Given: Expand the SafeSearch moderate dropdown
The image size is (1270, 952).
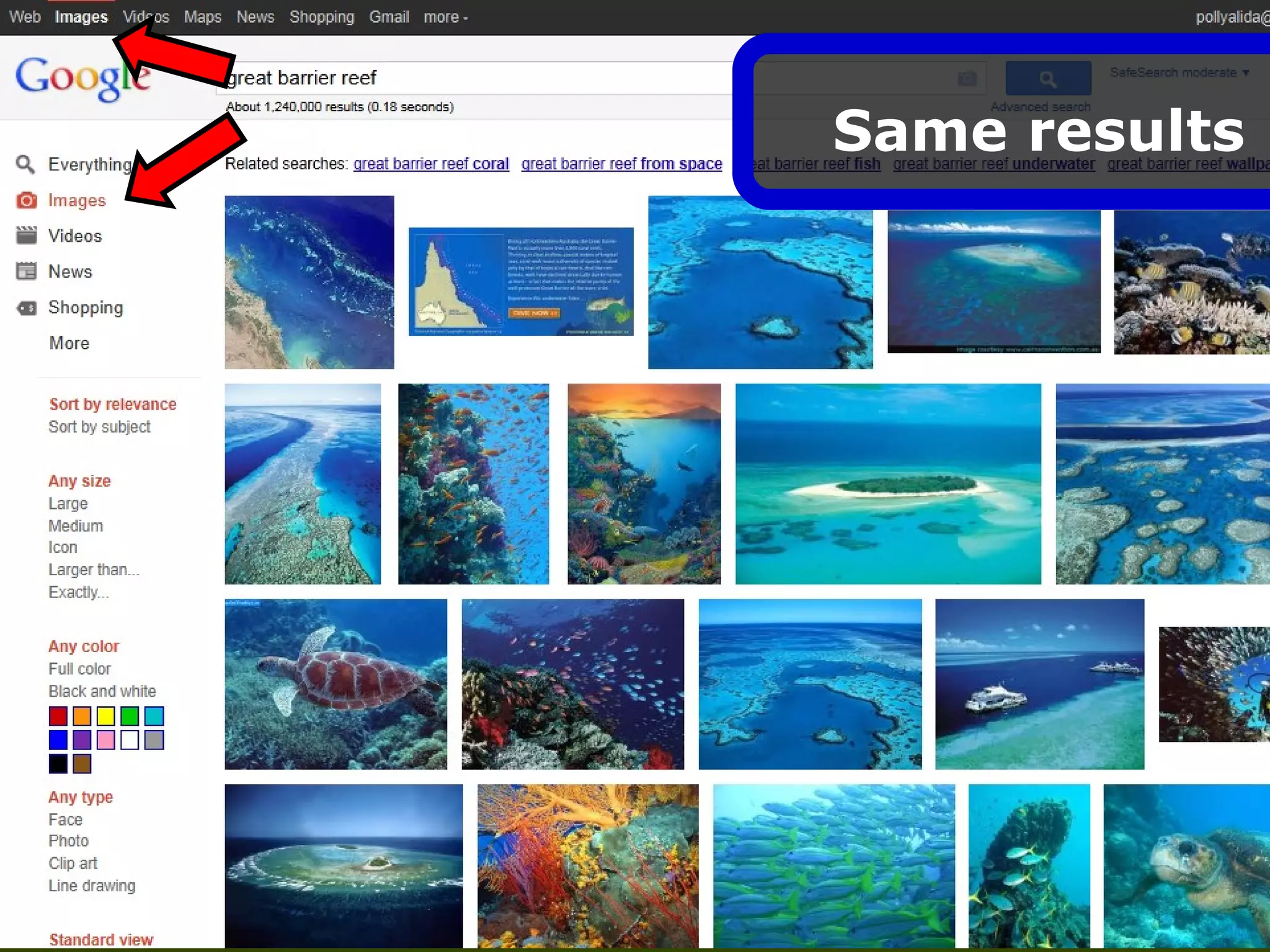Looking at the screenshot, I should 1179,73.
